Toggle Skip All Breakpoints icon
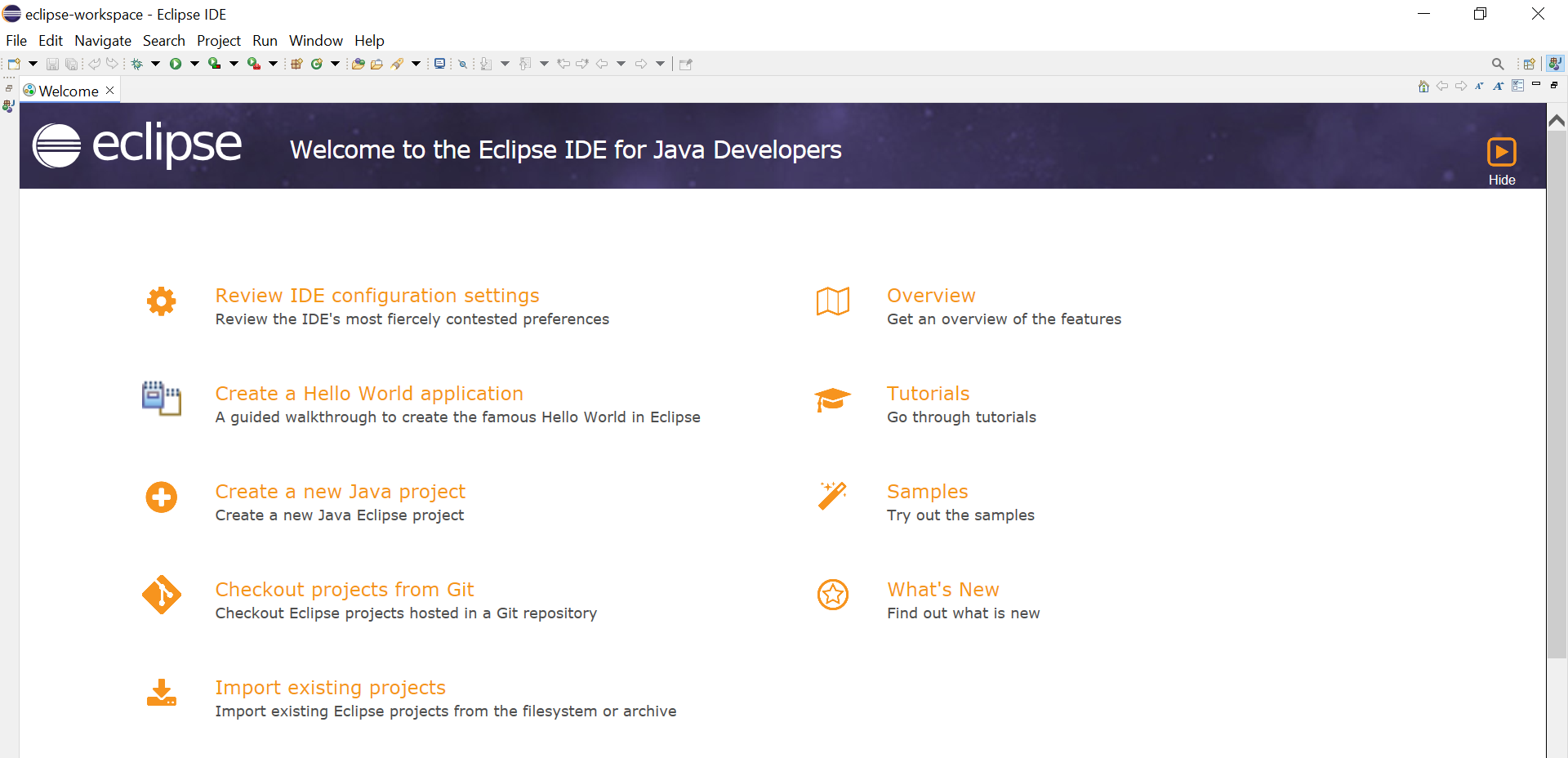Screen dimensions: 1568x758 click(462, 64)
